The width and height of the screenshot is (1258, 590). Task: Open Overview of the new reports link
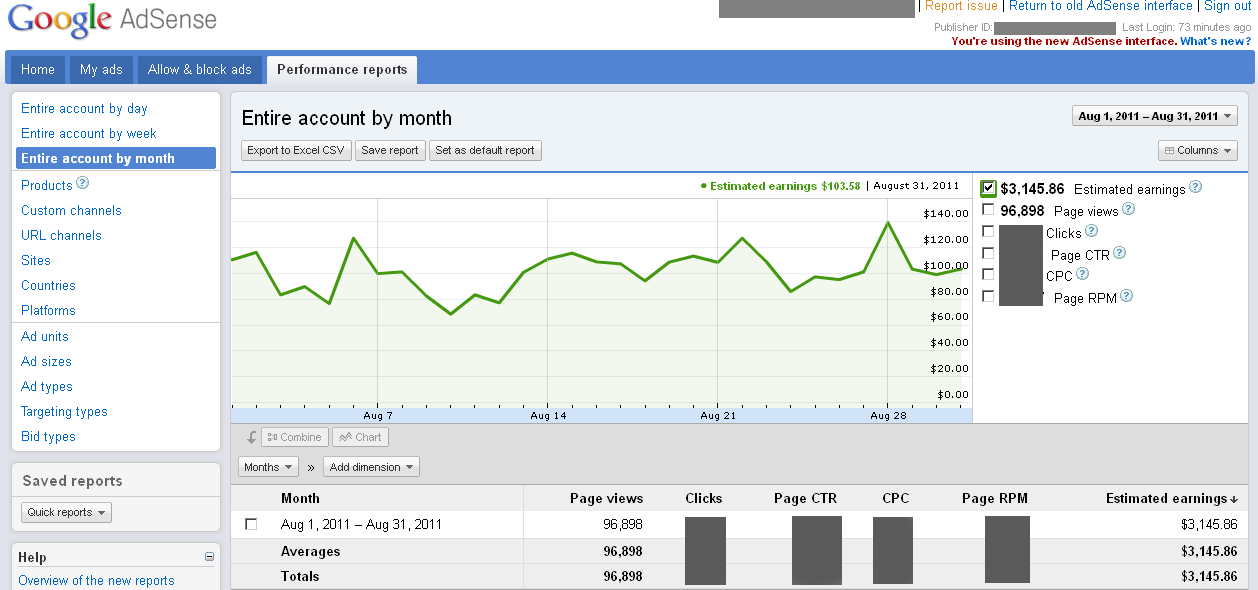(x=96, y=580)
